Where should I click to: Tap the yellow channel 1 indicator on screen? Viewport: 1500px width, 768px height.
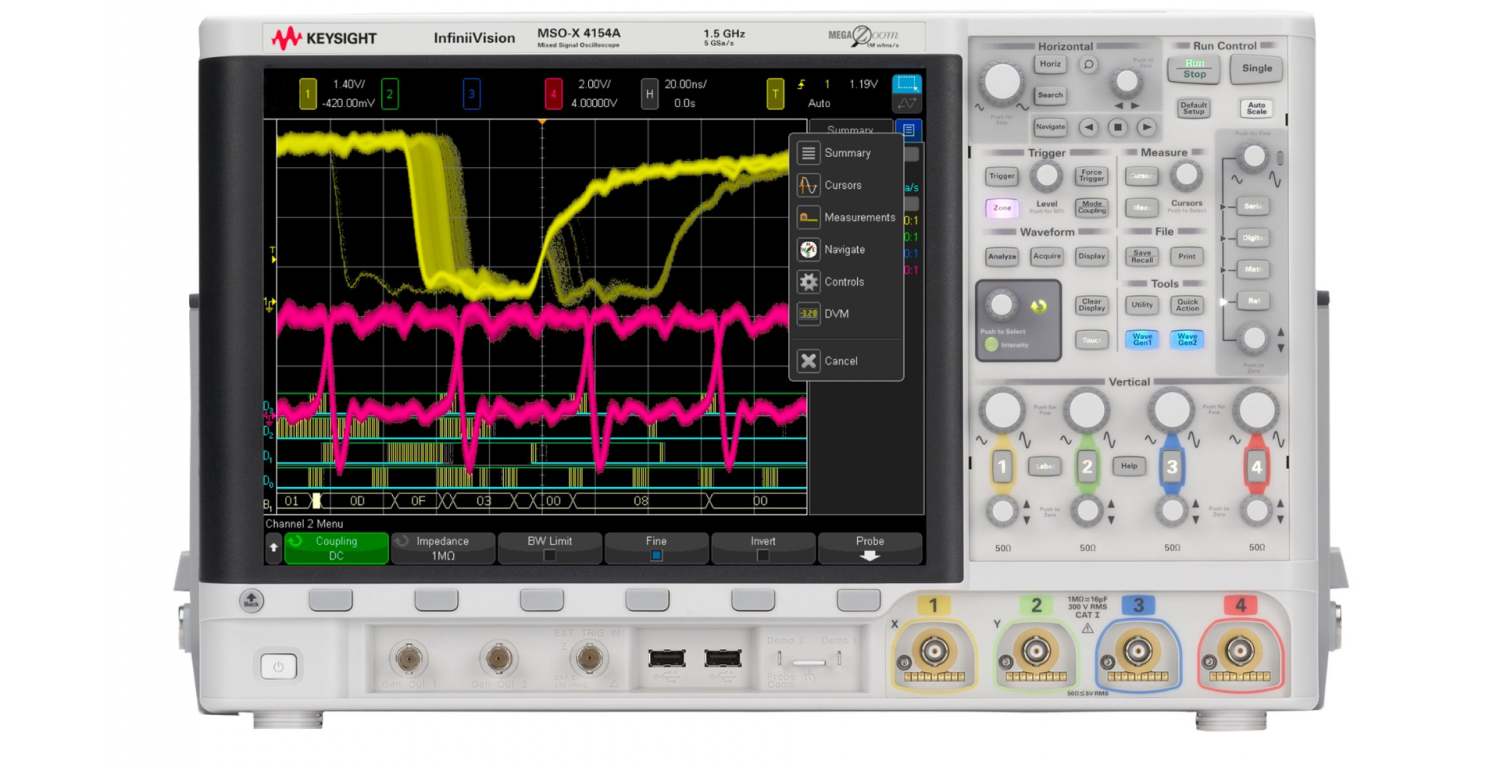(x=308, y=94)
